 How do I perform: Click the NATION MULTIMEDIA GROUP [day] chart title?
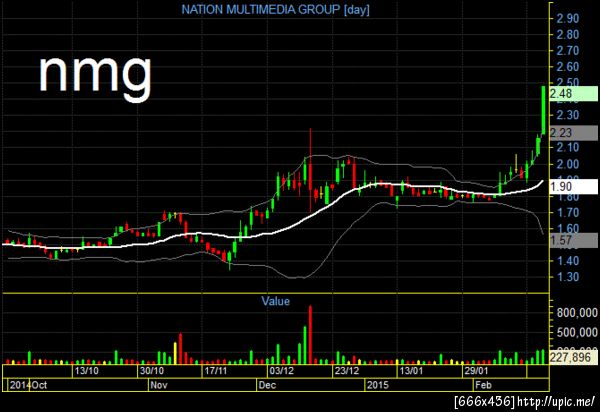276,9
